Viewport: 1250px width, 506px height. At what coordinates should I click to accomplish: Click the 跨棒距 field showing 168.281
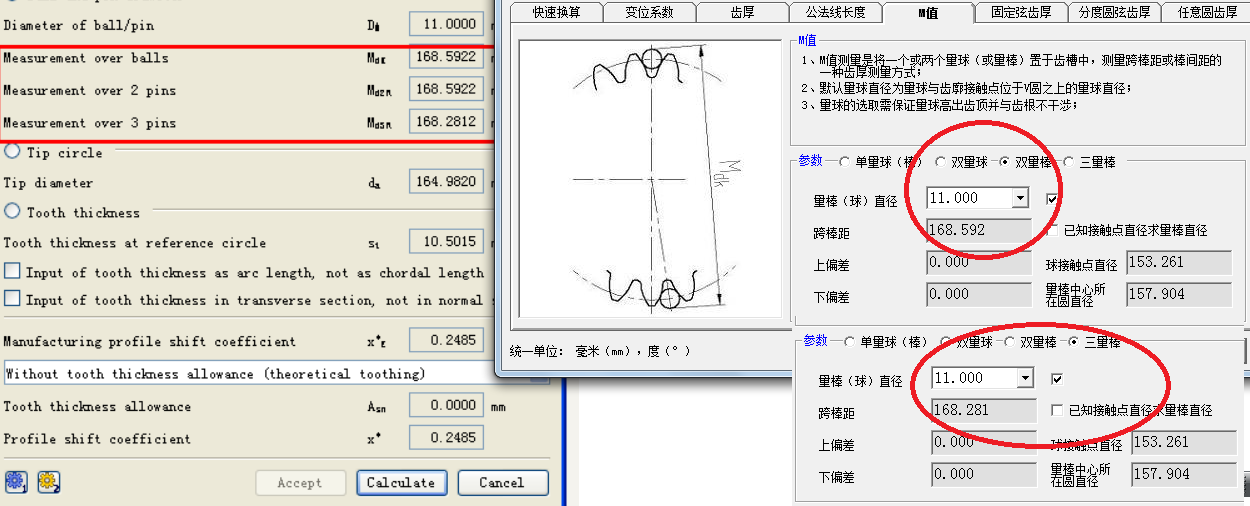coord(983,410)
